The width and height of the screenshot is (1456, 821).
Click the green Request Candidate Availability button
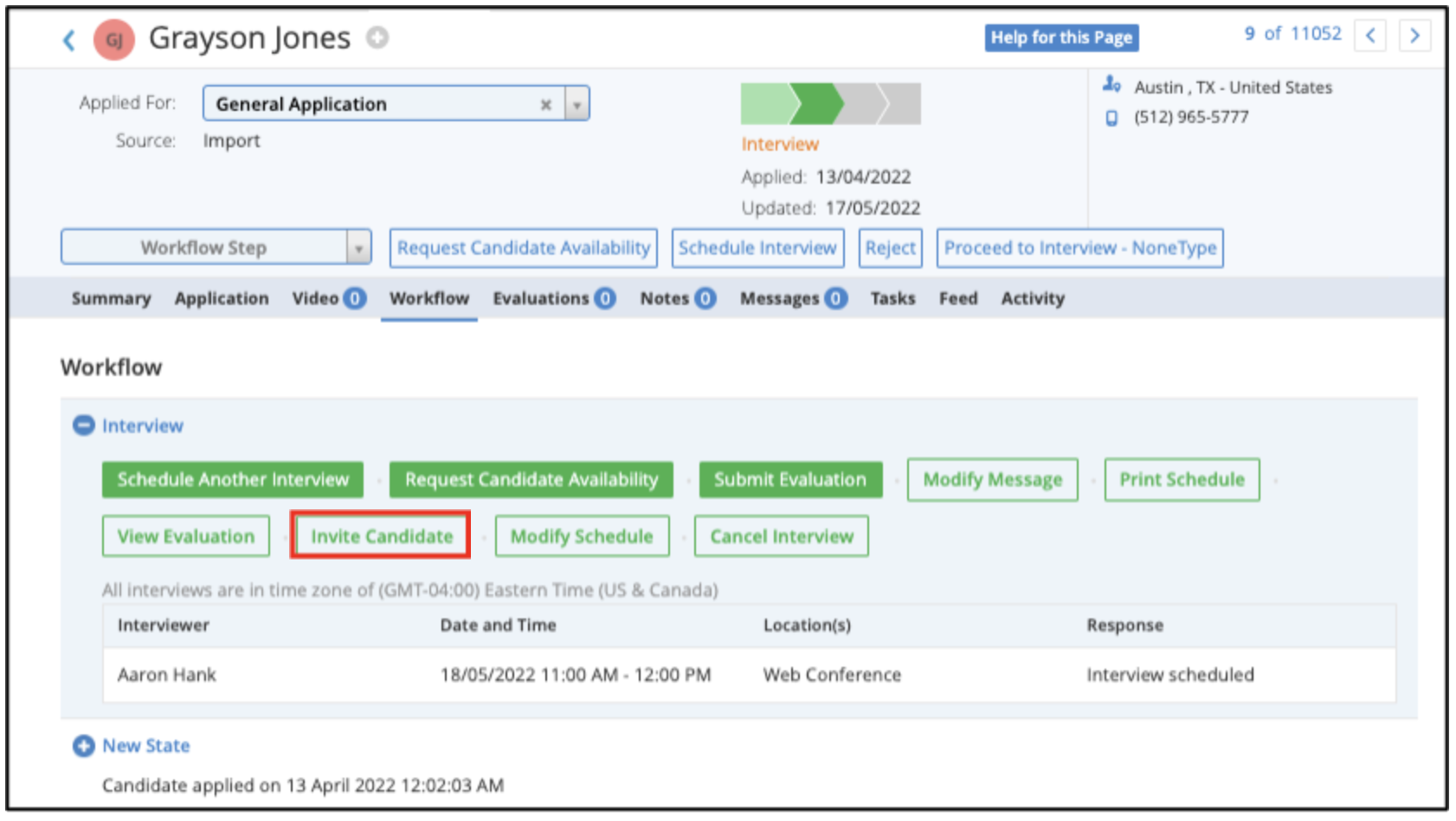[532, 480]
